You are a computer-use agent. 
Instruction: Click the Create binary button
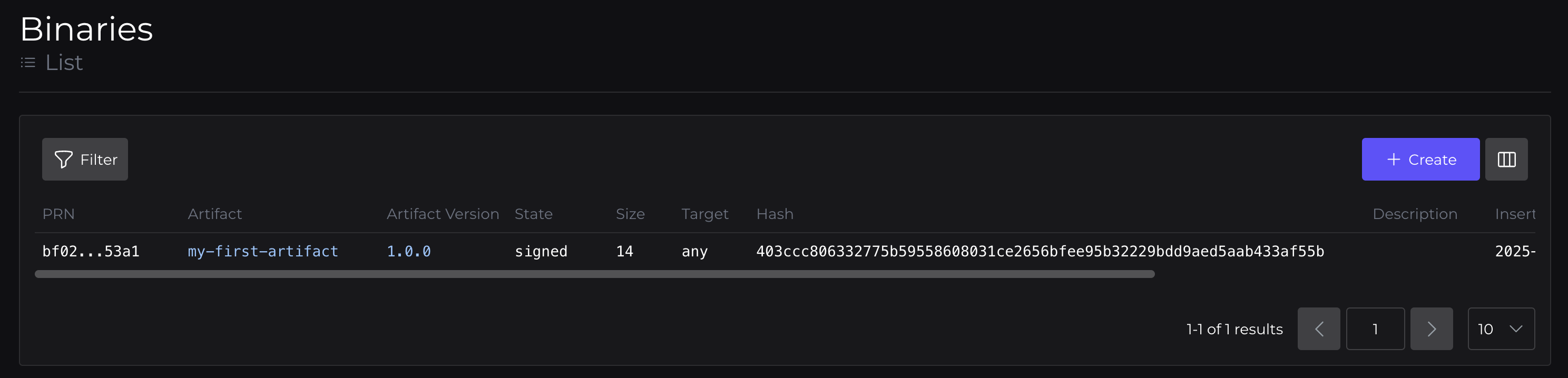[x=1420, y=160]
